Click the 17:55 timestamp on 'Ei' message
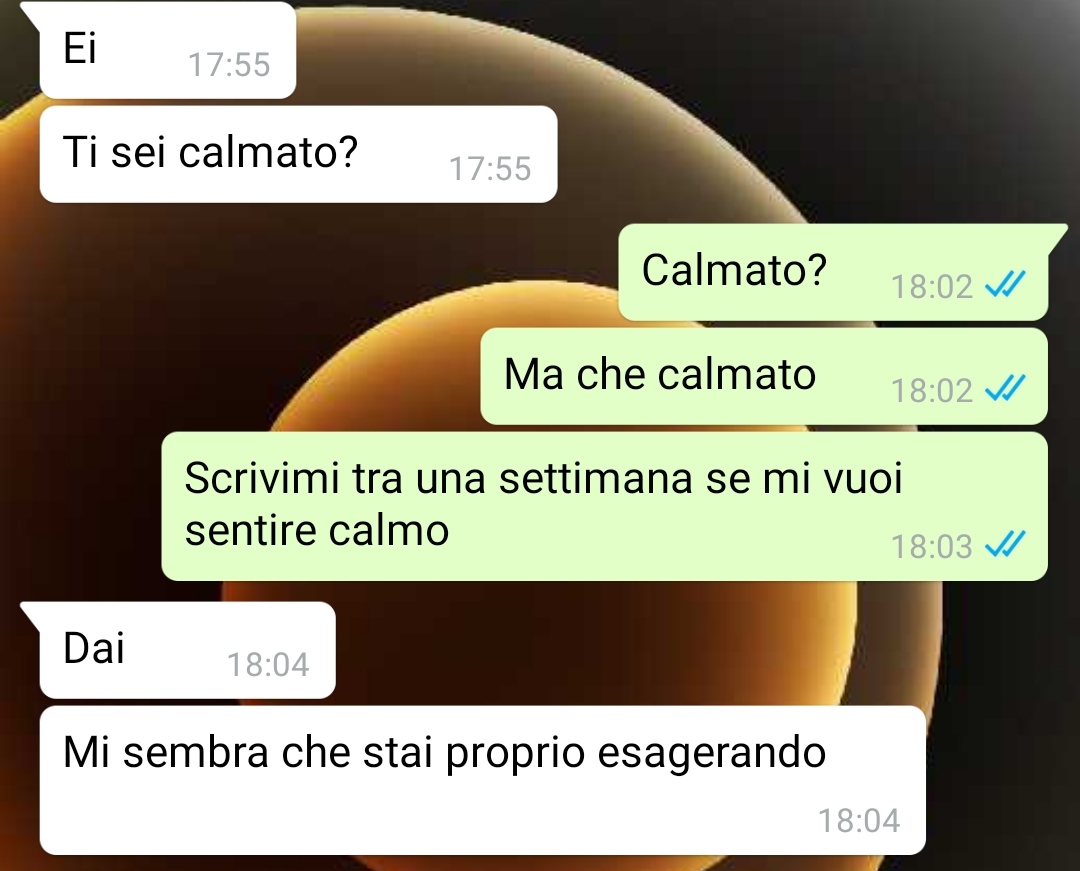This screenshot has width=1080, height=871. pos(229,65)
